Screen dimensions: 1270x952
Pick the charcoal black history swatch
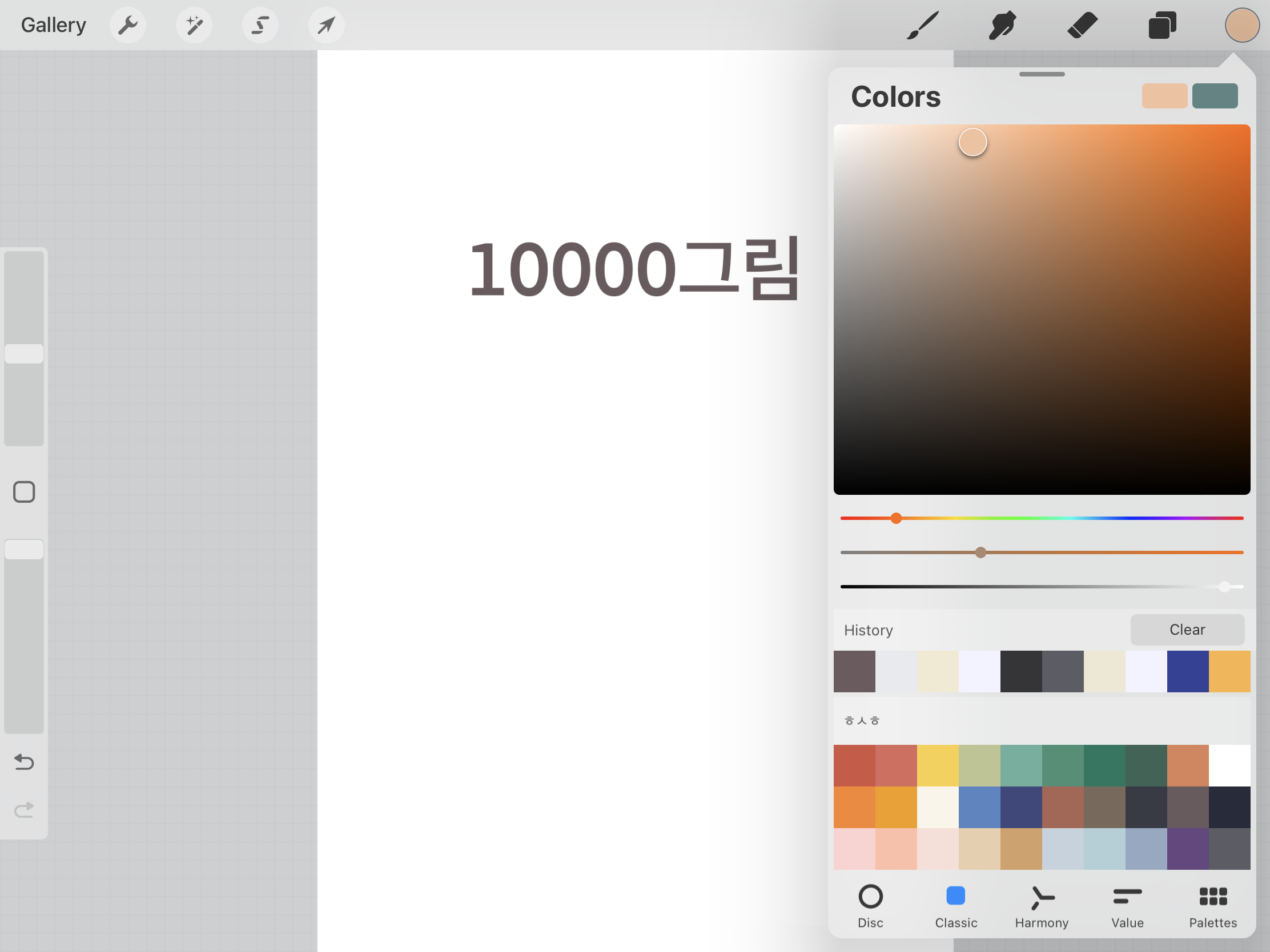[x=1022, y=671]
